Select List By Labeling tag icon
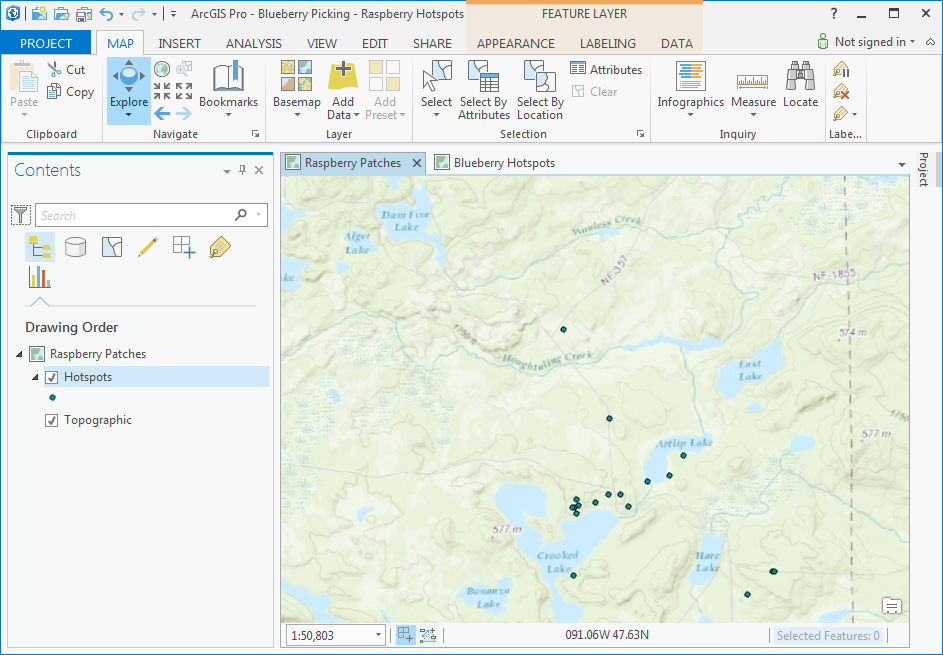The height and width of the screenshot is (655, 943). pos(220,247)
